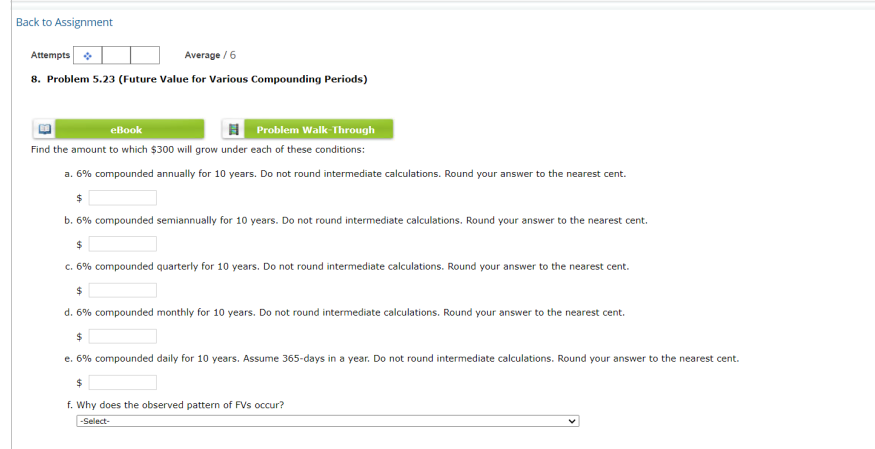
Task: Click the eBook book icon
Action: 44,129
